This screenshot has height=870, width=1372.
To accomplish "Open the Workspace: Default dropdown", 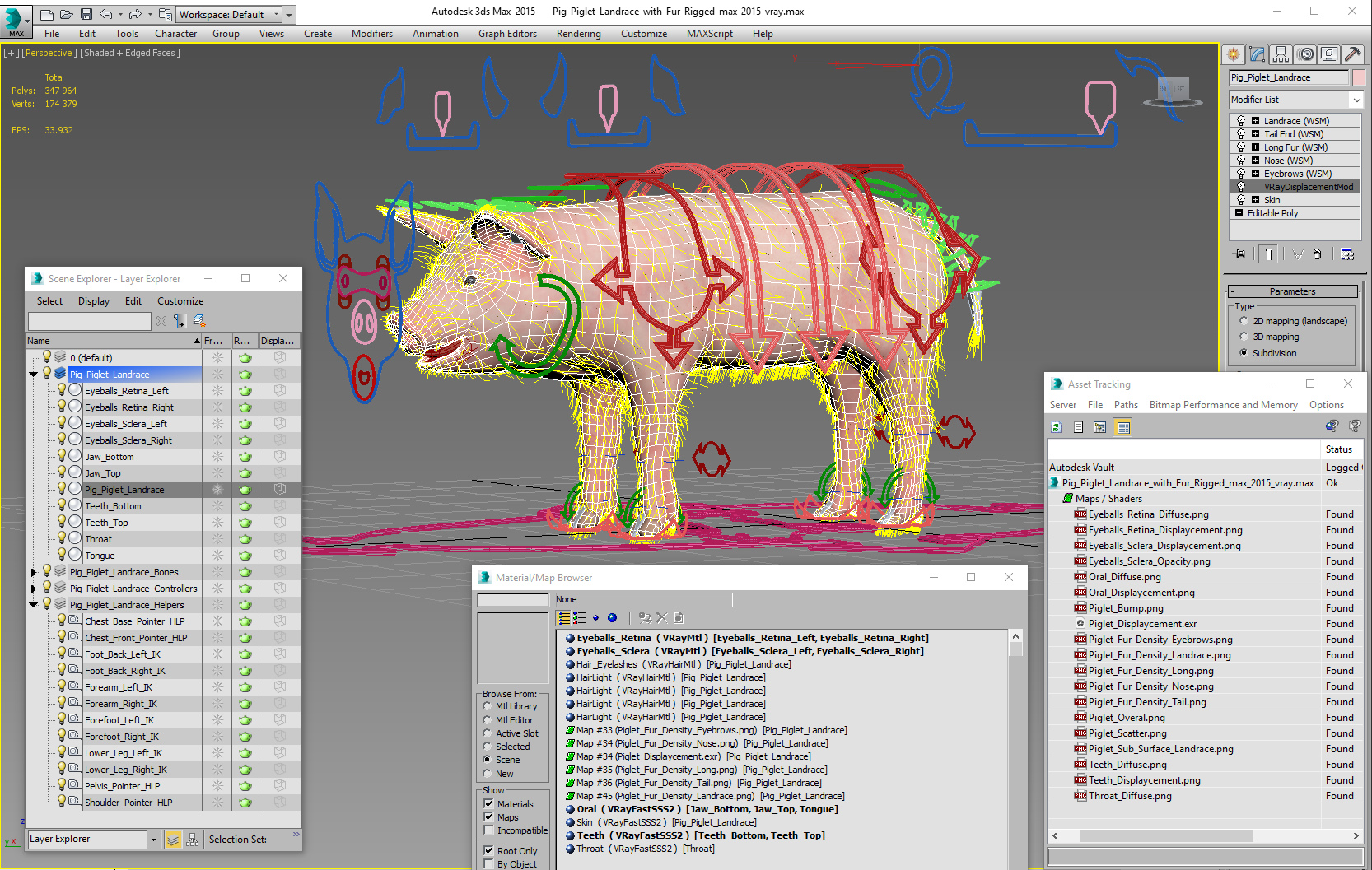I will click(229, 14).
